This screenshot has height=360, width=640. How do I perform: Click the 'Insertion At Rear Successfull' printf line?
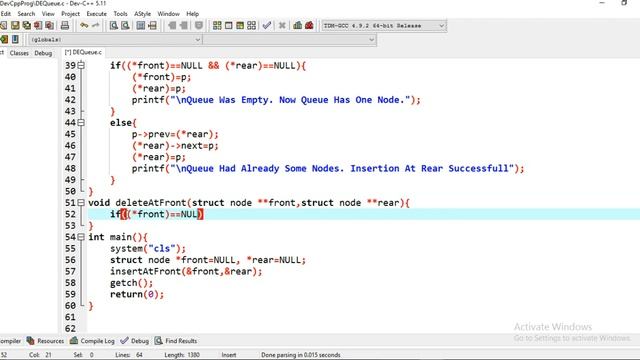tap(328, 169)
